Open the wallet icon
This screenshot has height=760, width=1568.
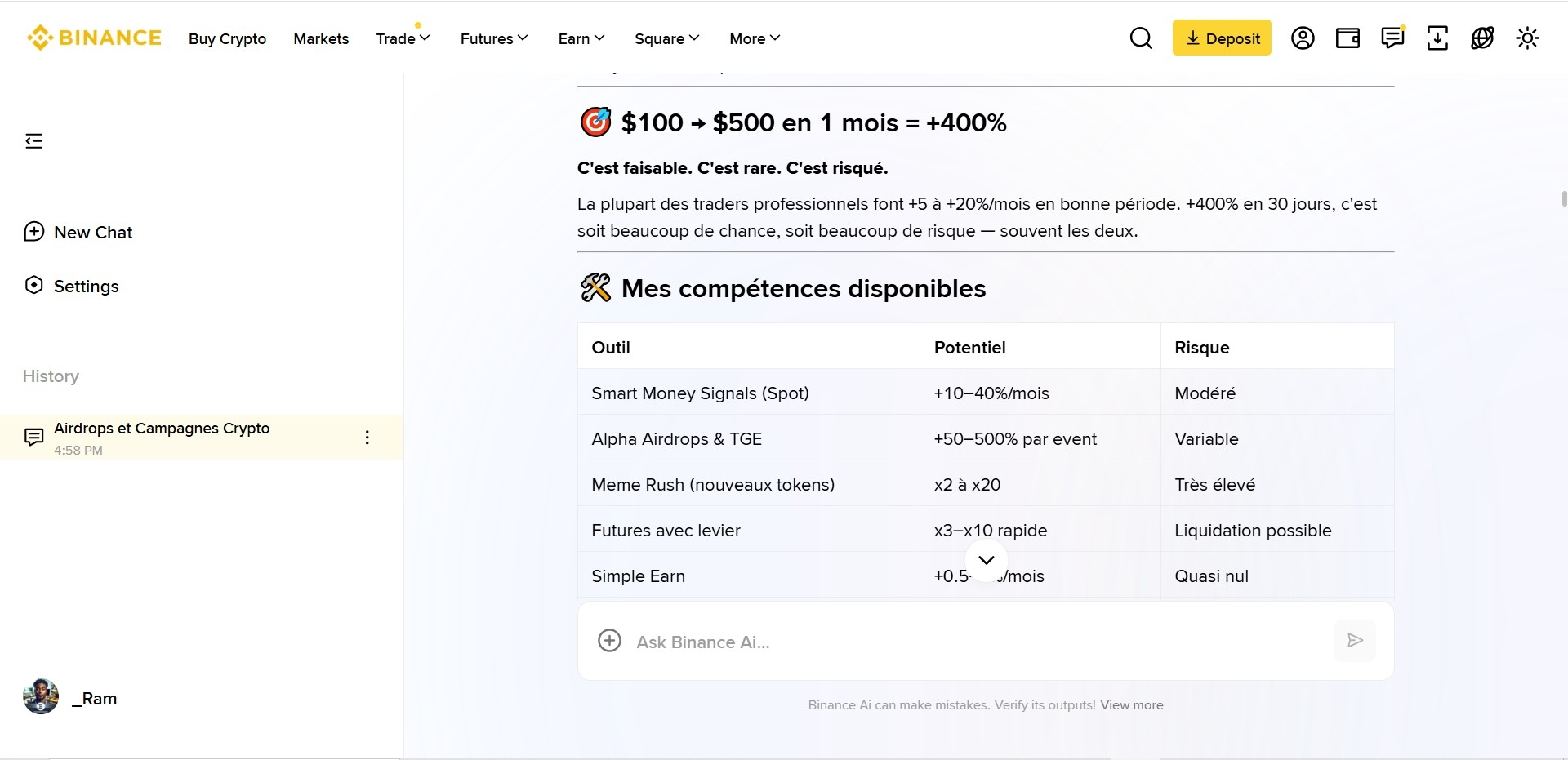[1347, 38]
